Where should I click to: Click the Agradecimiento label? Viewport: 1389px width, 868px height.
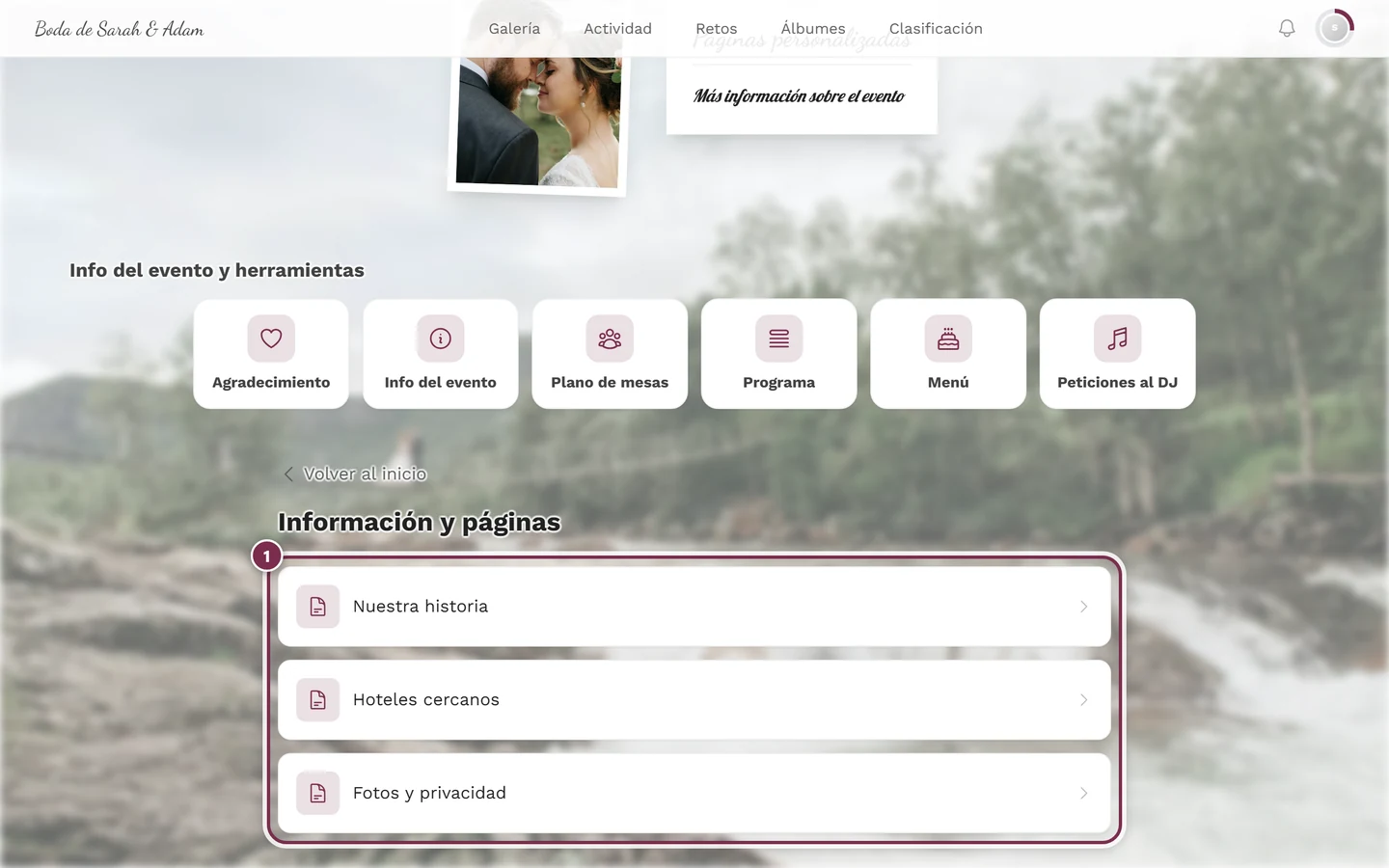tap(271, 383)
